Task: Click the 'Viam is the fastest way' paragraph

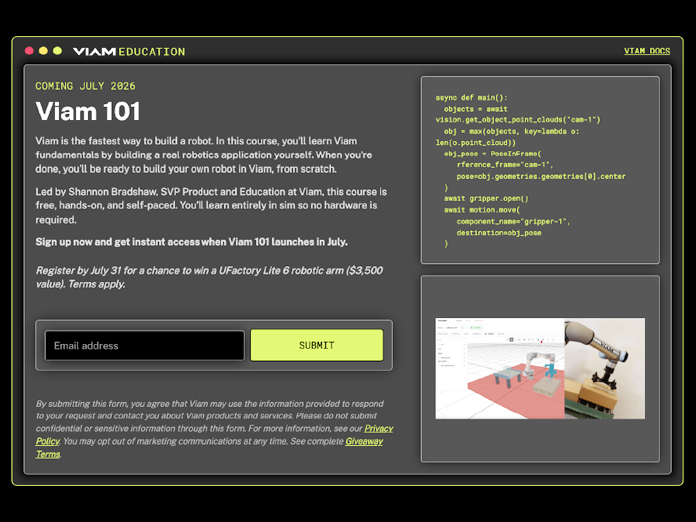Action: [204, 155]
